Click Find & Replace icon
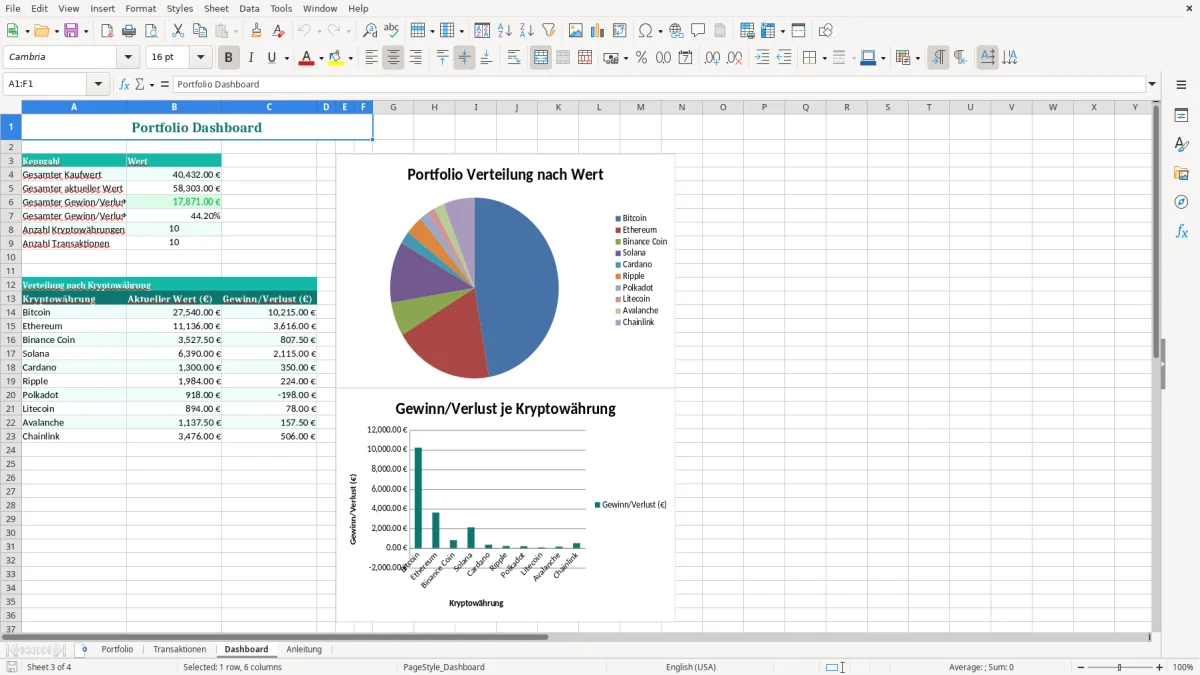The image size is (1200, 675). [370, 31]
